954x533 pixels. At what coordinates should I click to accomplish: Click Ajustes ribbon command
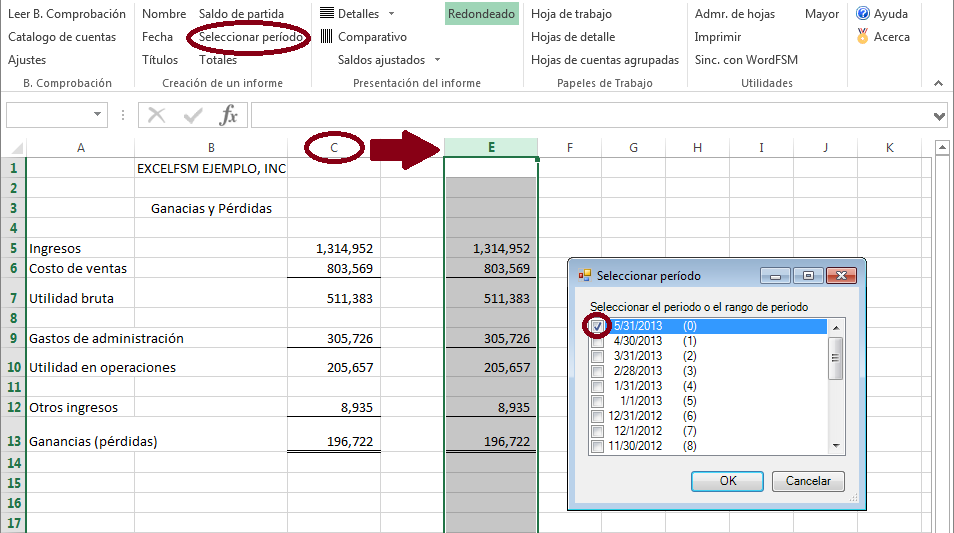click(x=27, y=60)
